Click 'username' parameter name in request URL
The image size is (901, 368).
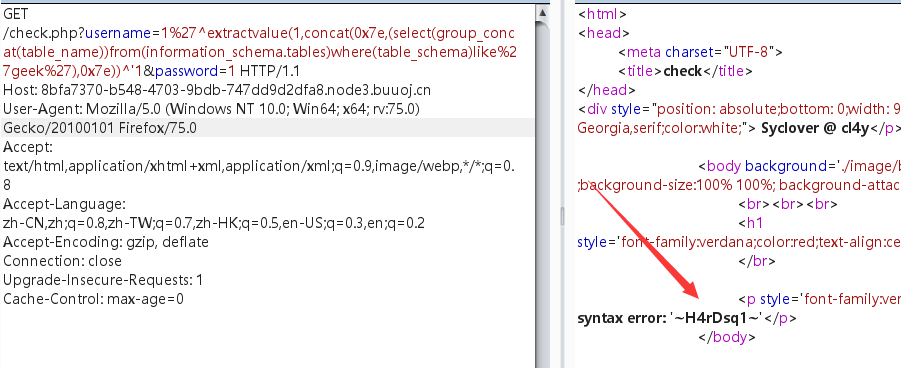[118, 33]
